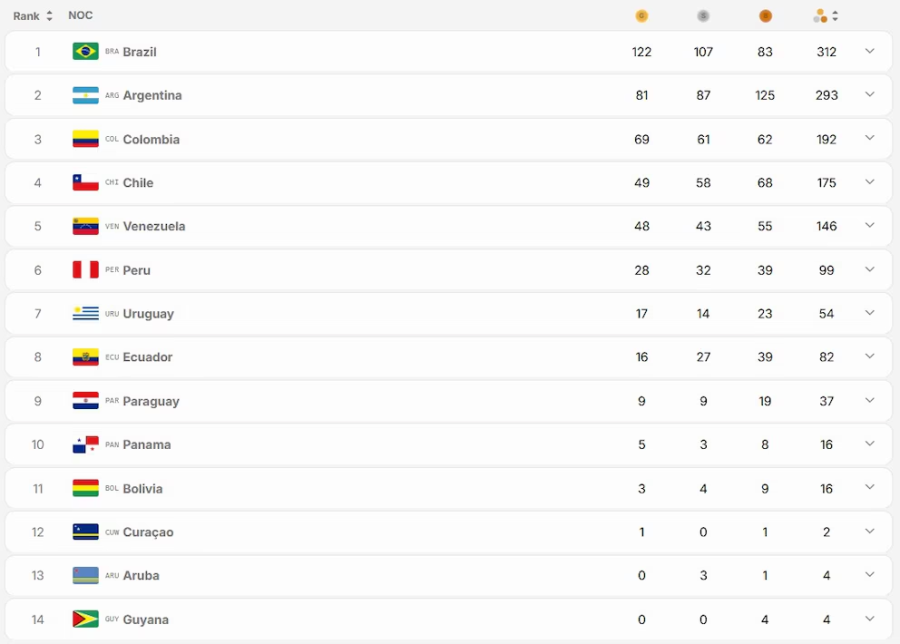Toggle sort arrows next to total medals
The width and height of the screenshot is (900, 644).
coord(835,16)
